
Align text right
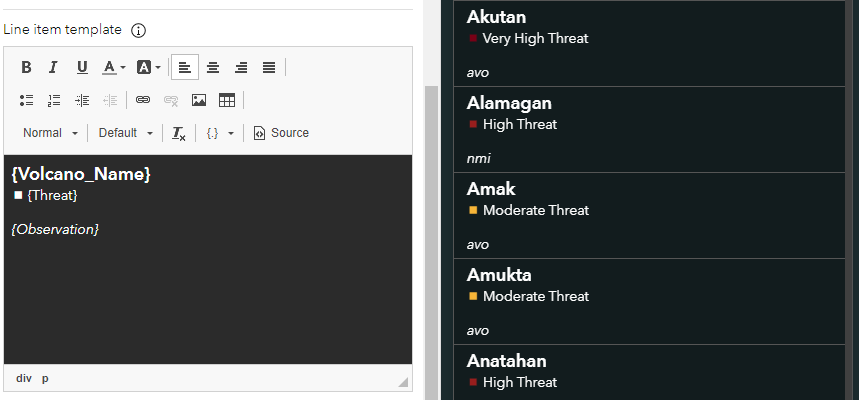pyautogui.click(x=240, y=67)
